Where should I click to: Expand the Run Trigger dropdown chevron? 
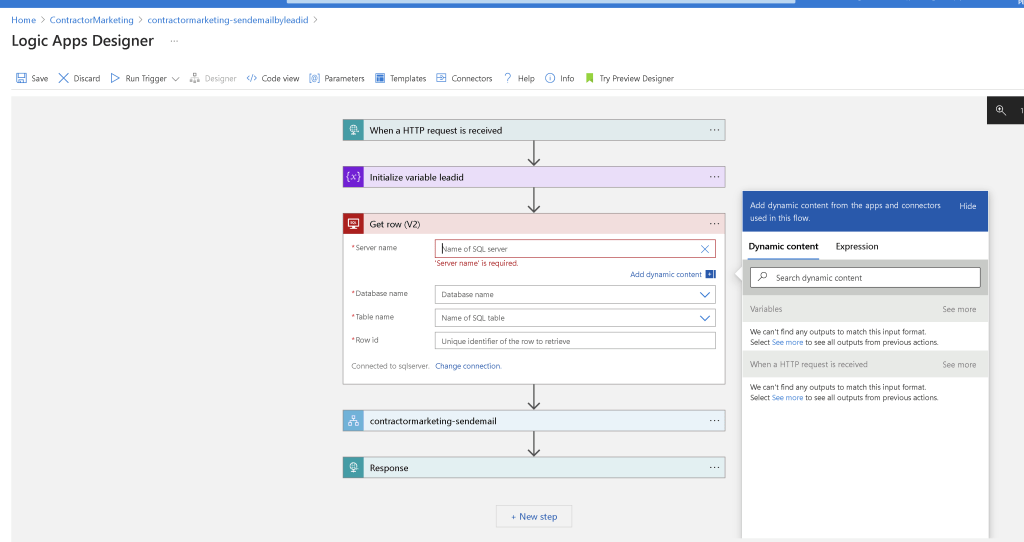(x=175, y=79)
